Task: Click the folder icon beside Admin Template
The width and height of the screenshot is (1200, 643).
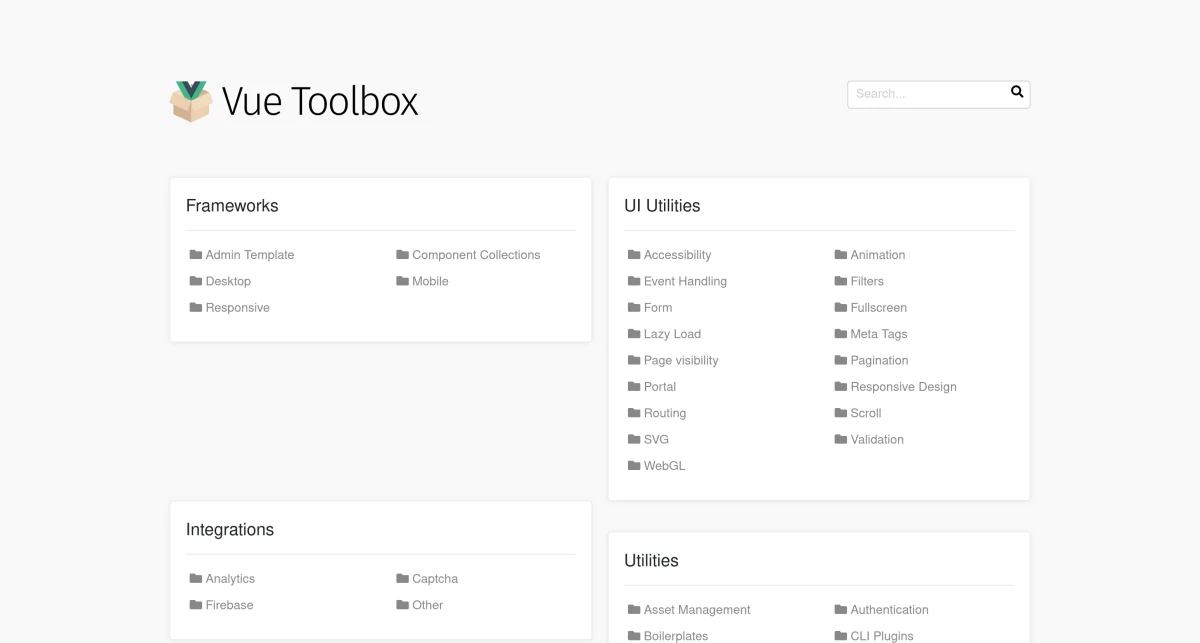Action: pos(194,255)
